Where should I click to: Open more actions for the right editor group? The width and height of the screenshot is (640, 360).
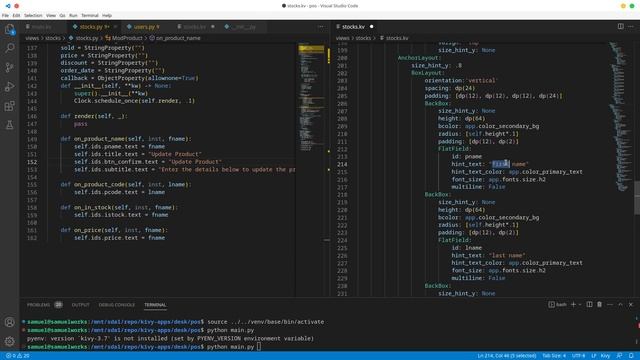pos(631,27)
